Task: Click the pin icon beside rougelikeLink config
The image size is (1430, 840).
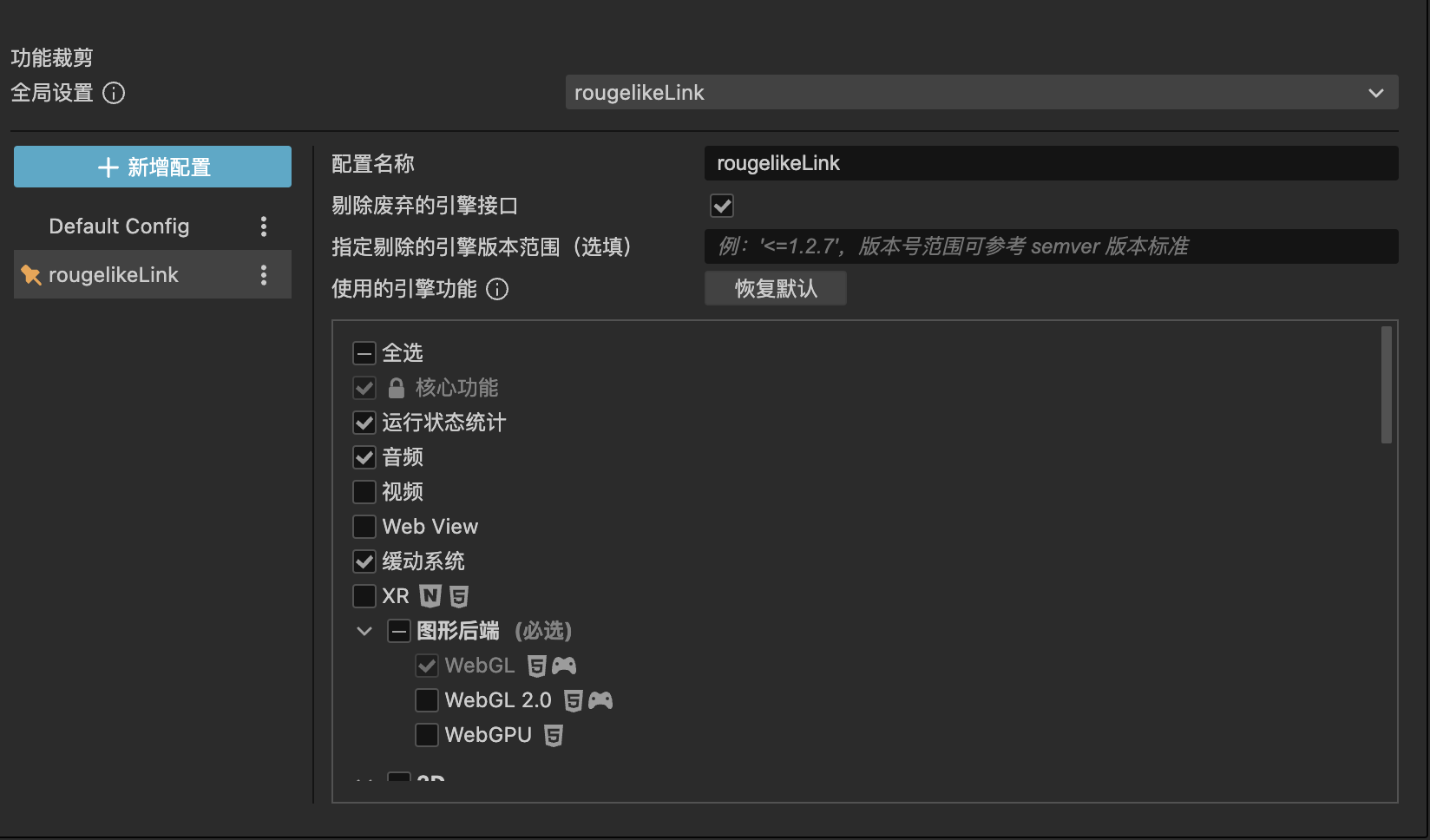Action: [31, 275]
